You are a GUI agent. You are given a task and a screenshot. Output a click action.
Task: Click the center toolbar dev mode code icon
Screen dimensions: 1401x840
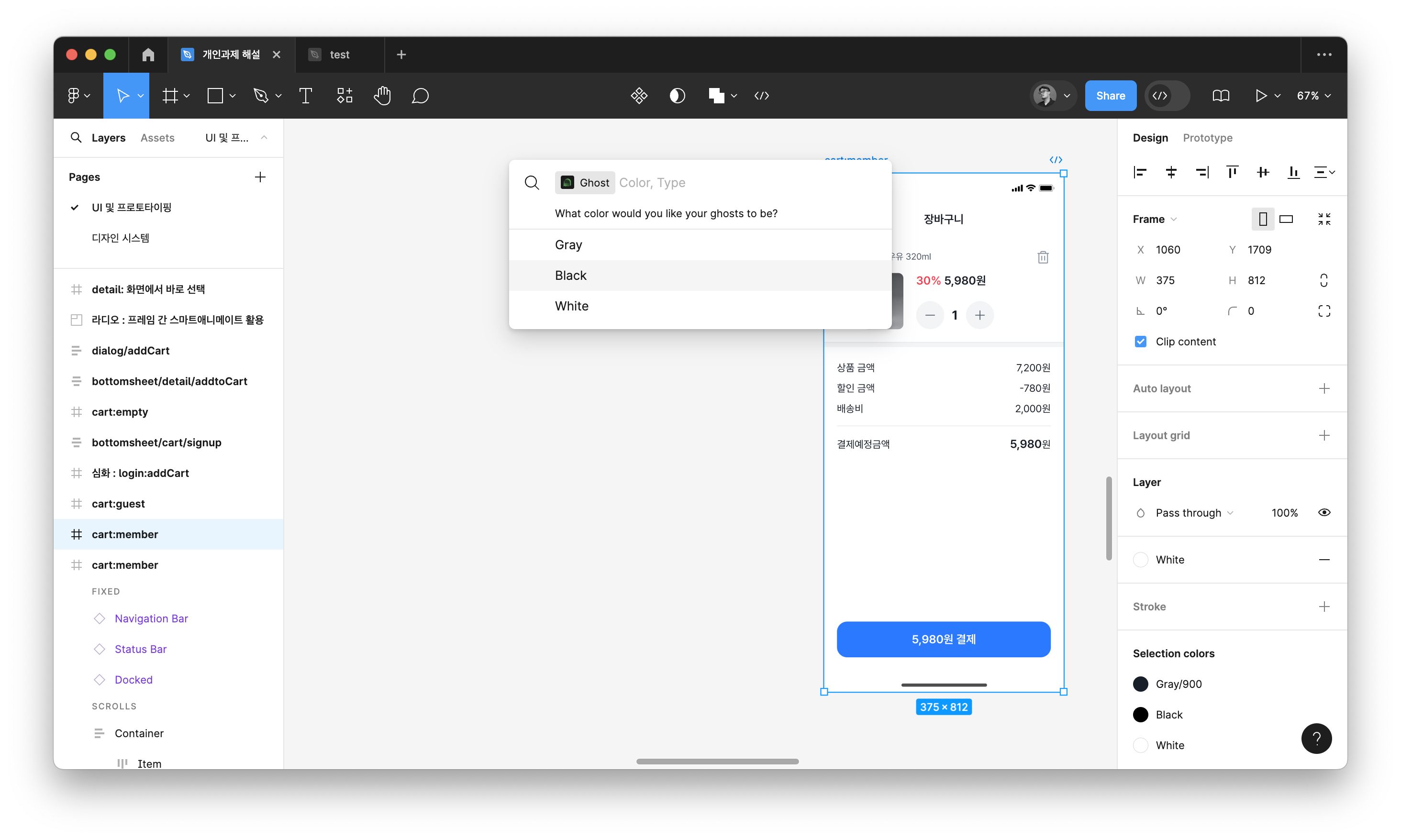point(761,96)
